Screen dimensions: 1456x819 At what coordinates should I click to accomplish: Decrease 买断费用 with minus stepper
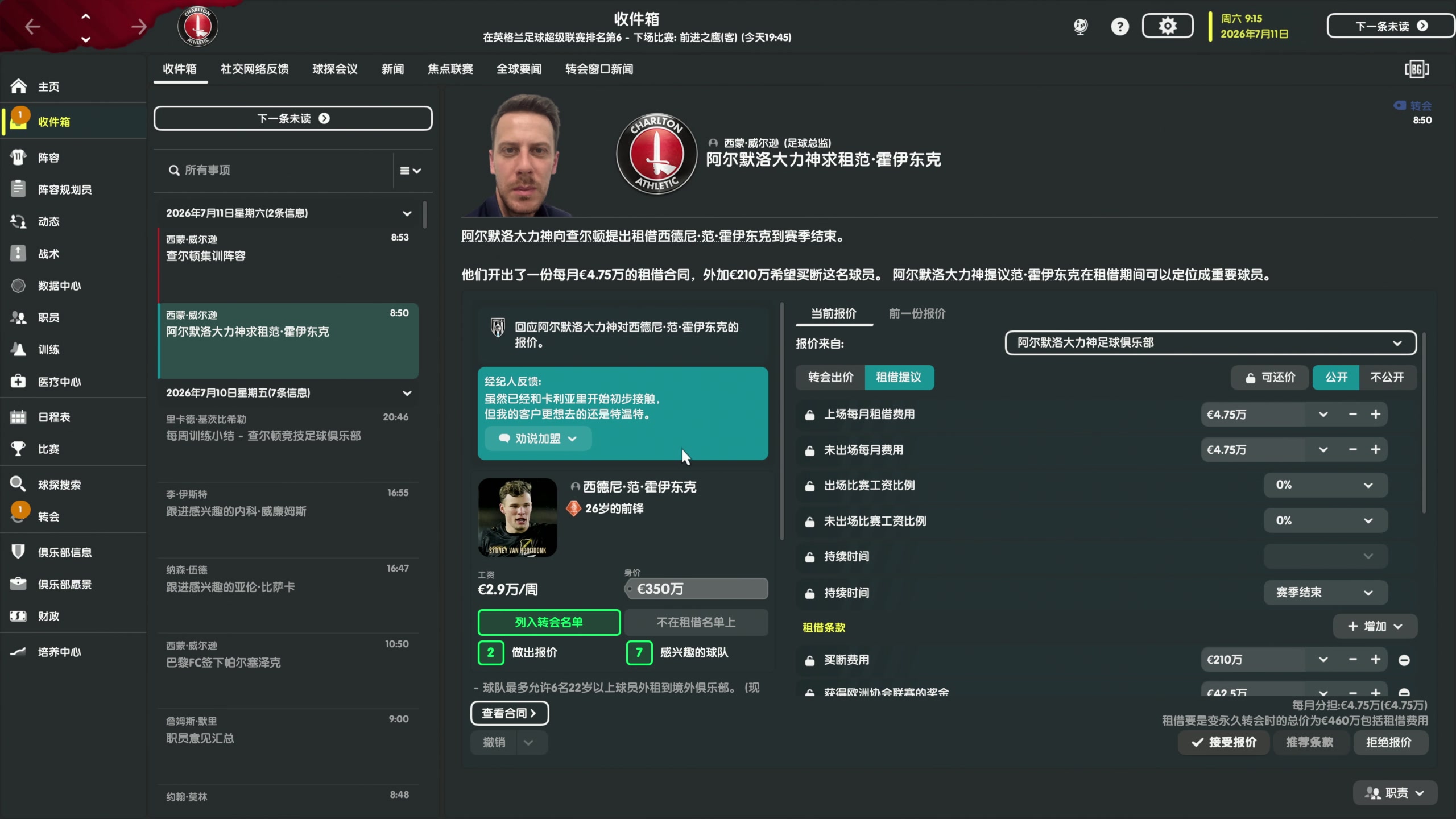point(1352,660)
